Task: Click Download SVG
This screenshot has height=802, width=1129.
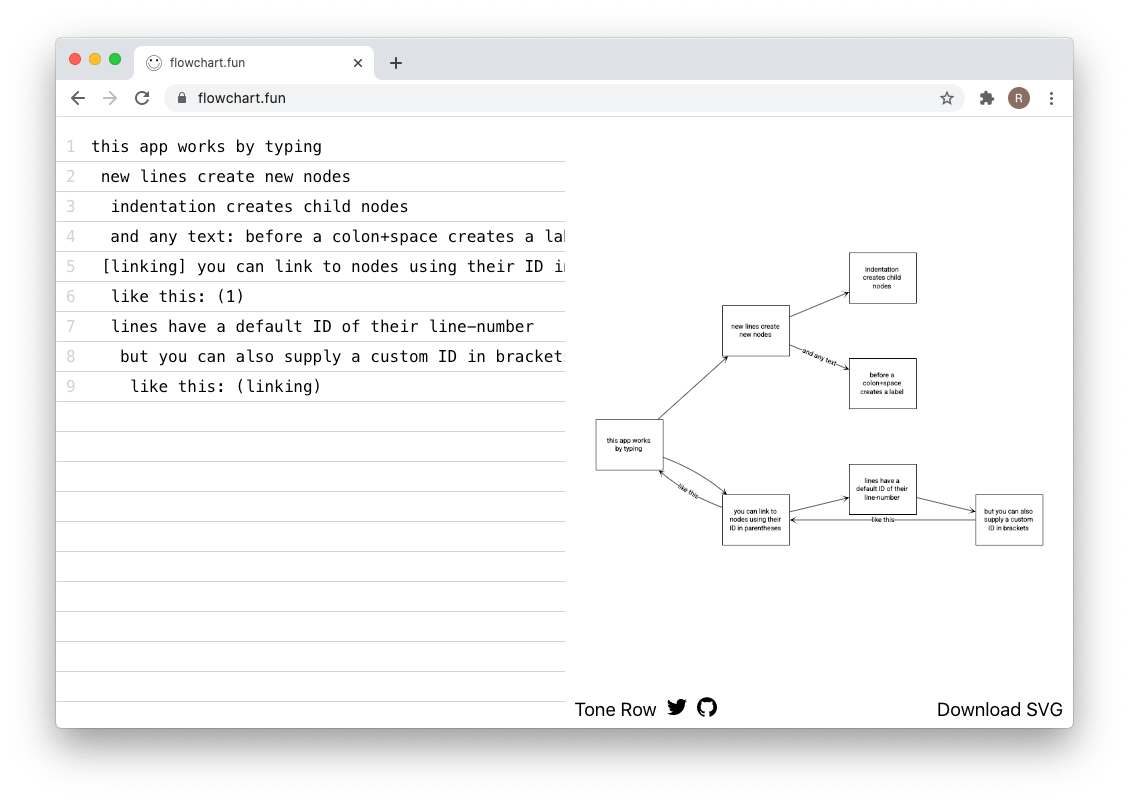Action: [x=999, y=710]
